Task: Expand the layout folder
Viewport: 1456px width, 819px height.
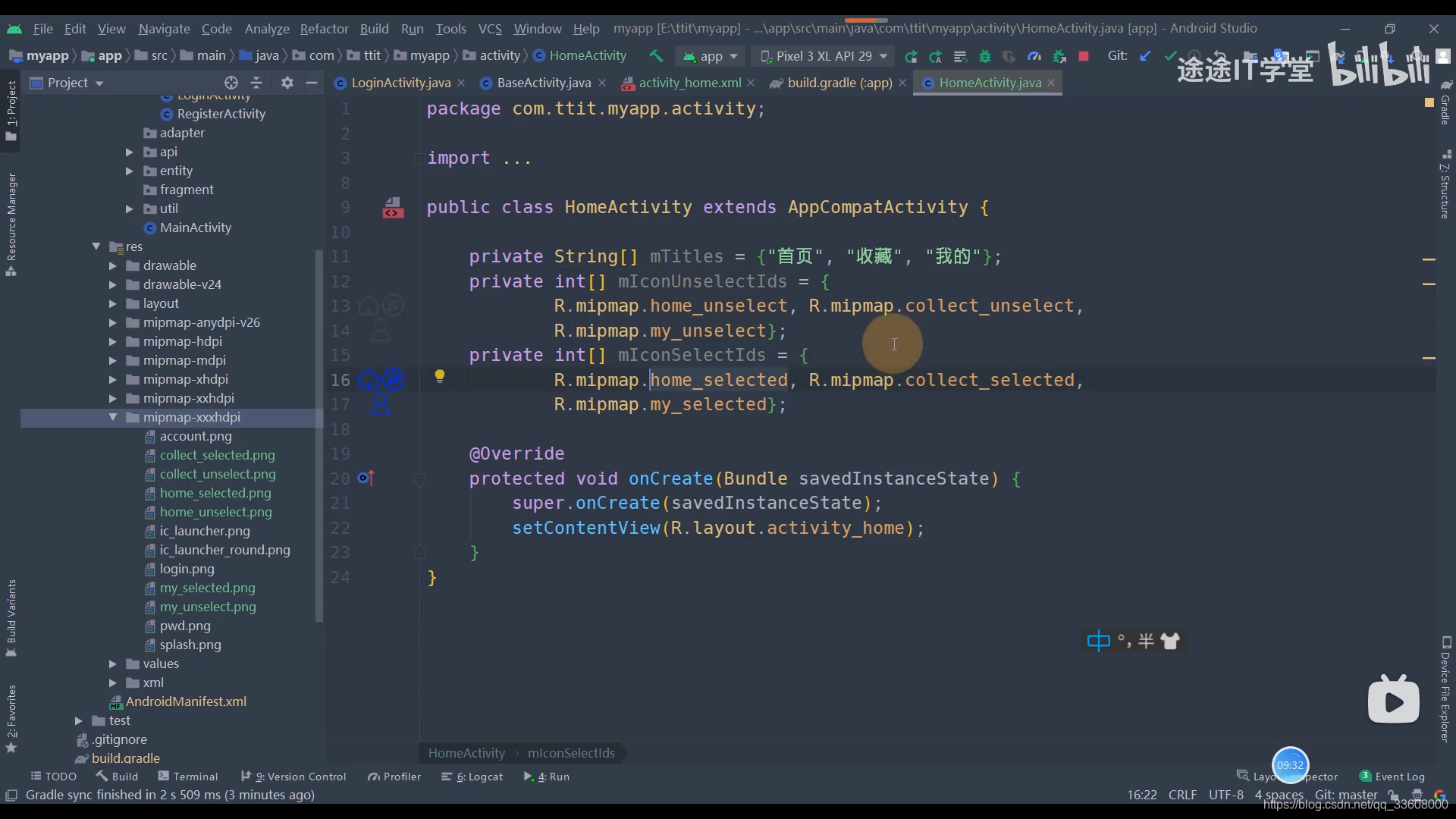Action: (112, 303)
